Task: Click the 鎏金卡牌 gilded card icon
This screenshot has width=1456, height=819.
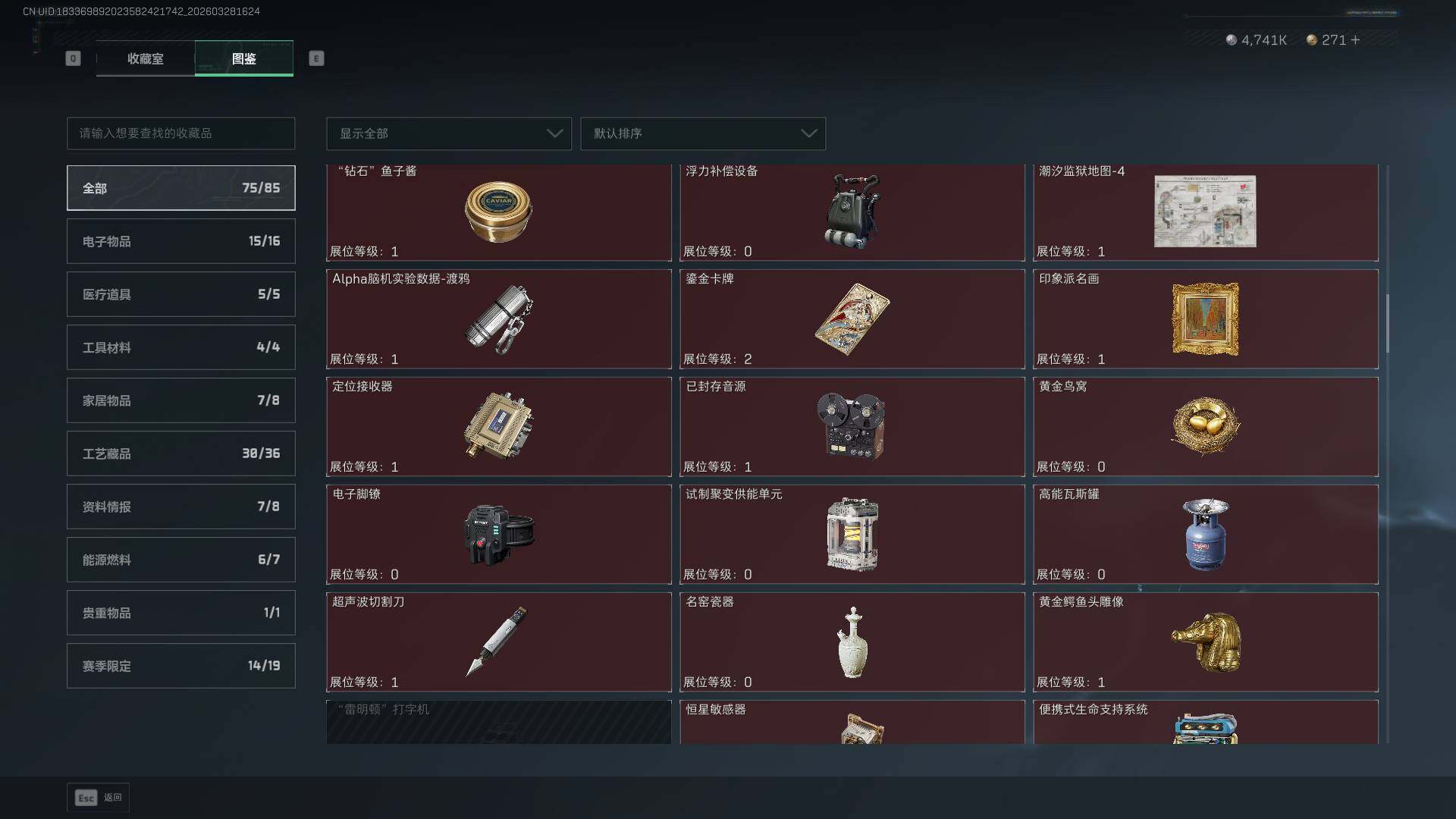Action: coord(852,319)
